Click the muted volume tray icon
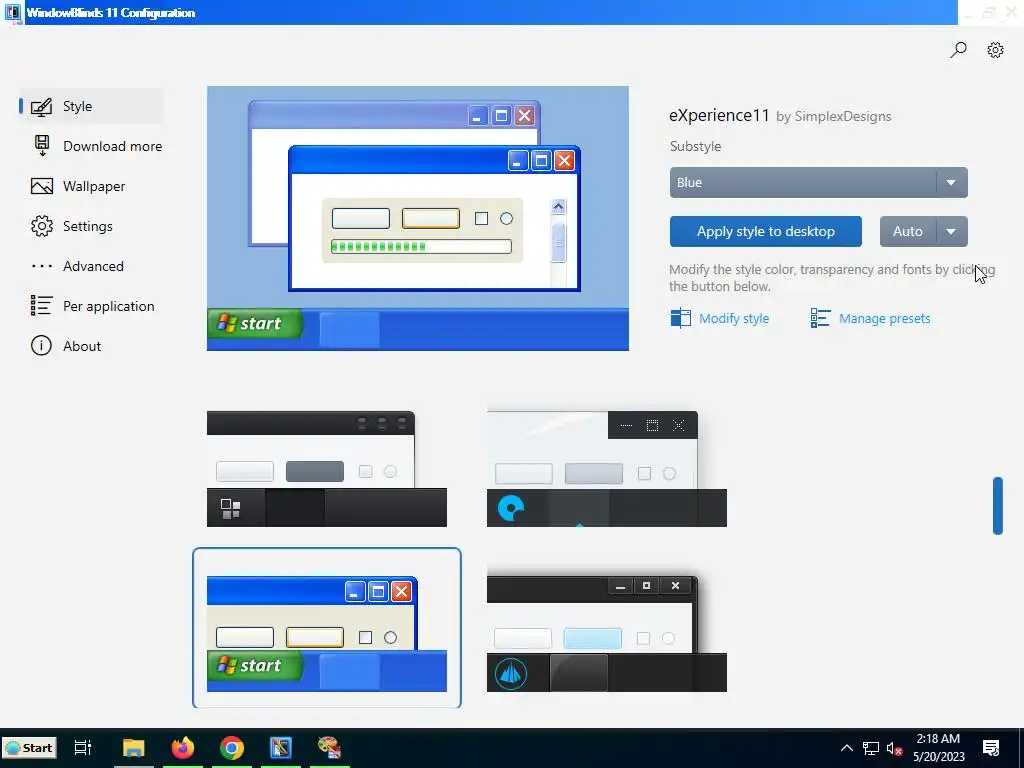Image resolution: width=1024 pixels, height=768 pixels. (894, 748)
